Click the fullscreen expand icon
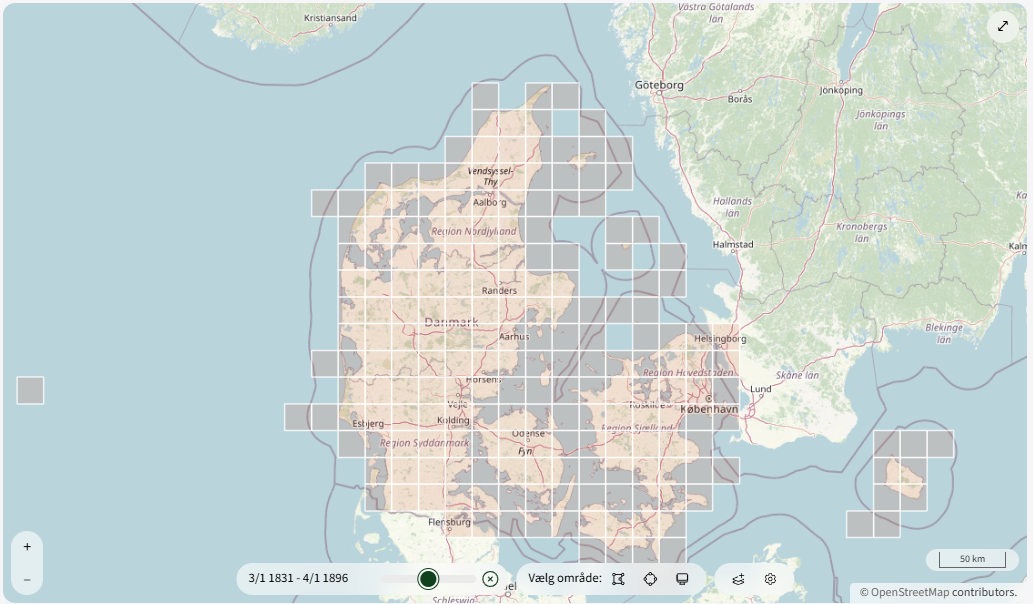Image resolution: width=1033 pixels, height=604 pixels. click(x=1003, y=26)
